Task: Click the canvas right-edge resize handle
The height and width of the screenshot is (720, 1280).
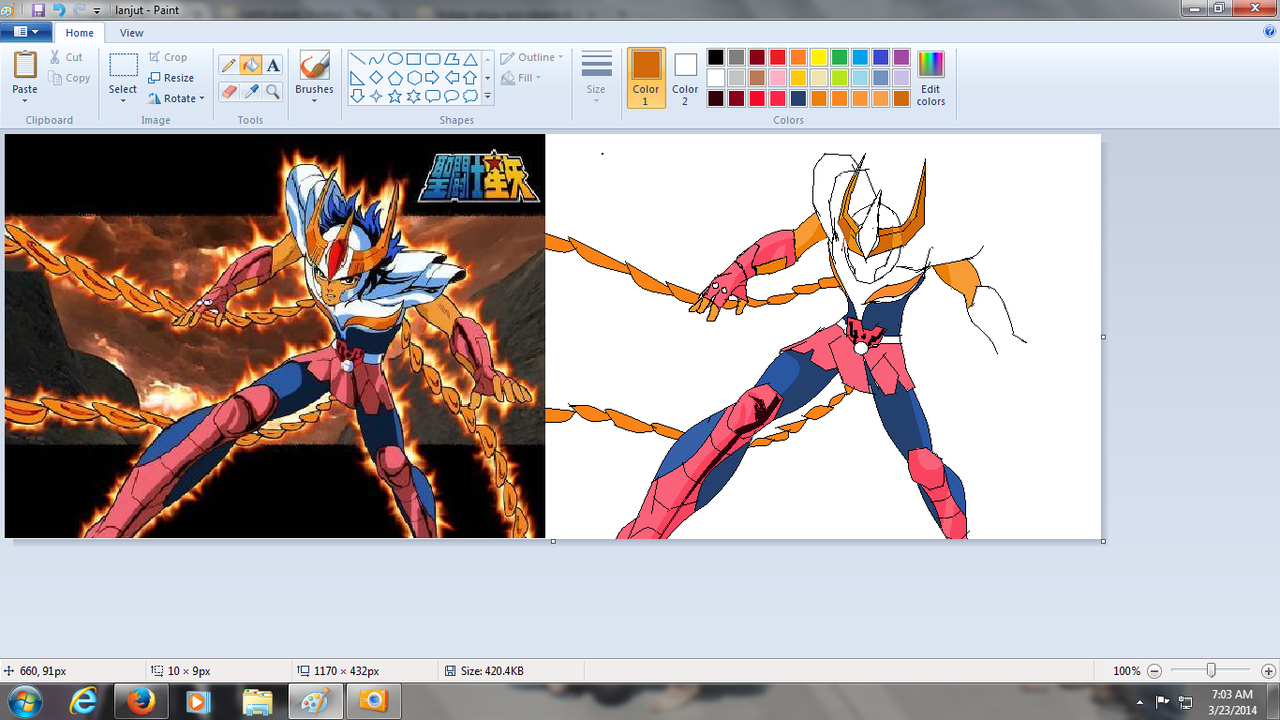Action: tap(1103, 337)
